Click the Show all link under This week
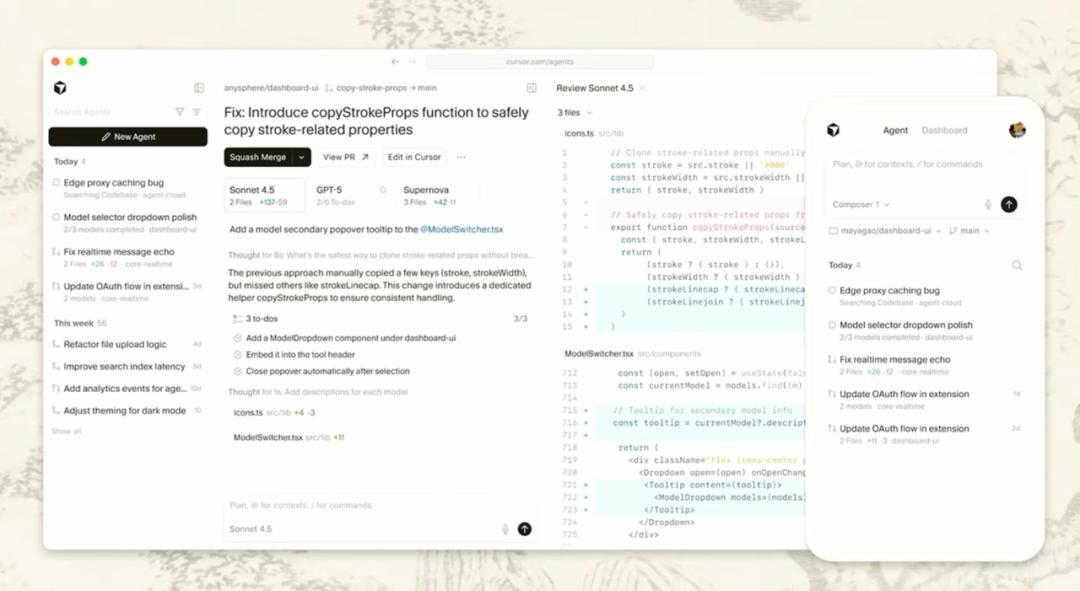This screenshot has width=1080, height=591. click(66, 431)
